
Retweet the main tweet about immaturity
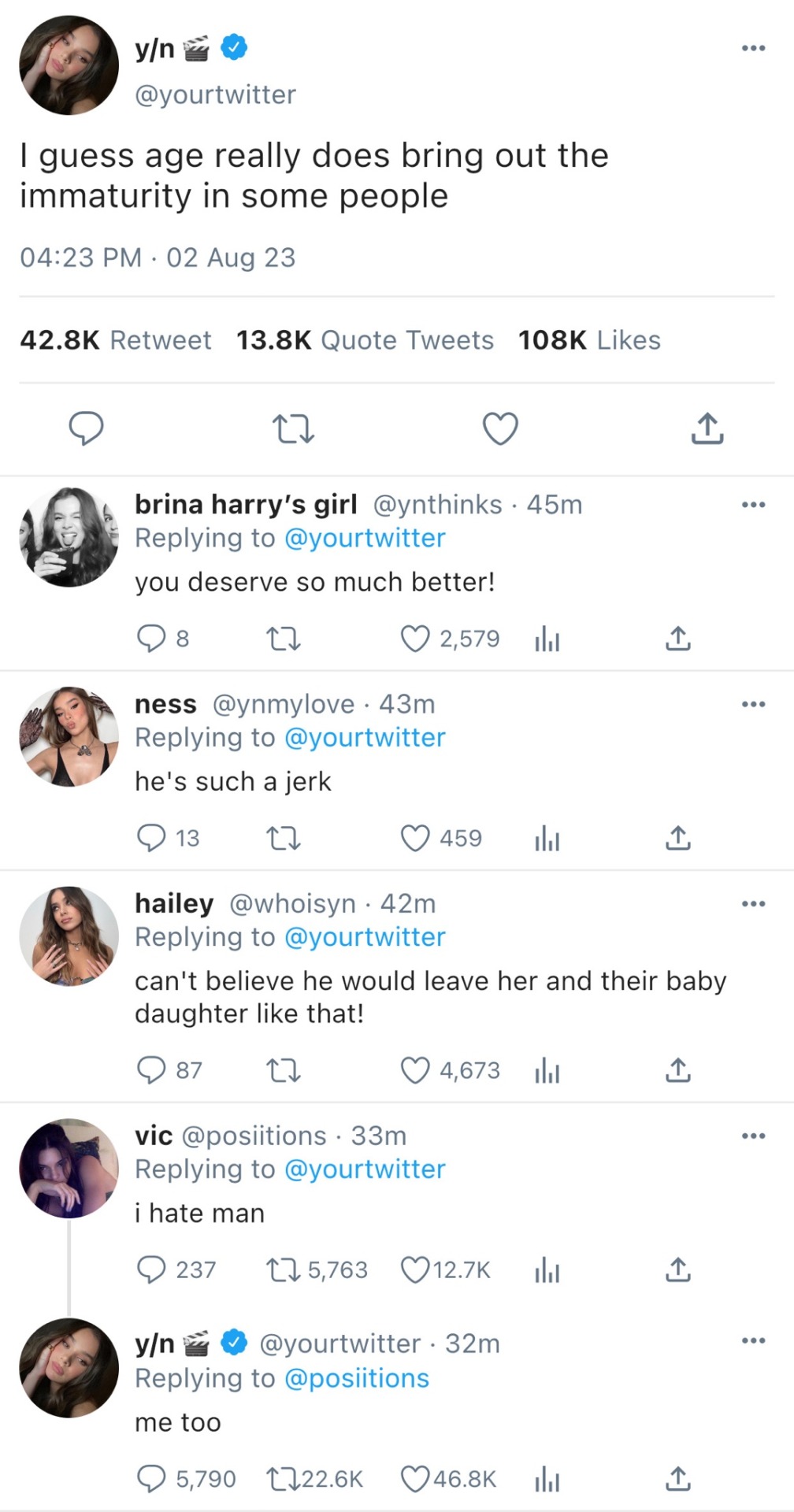[293, 429]
